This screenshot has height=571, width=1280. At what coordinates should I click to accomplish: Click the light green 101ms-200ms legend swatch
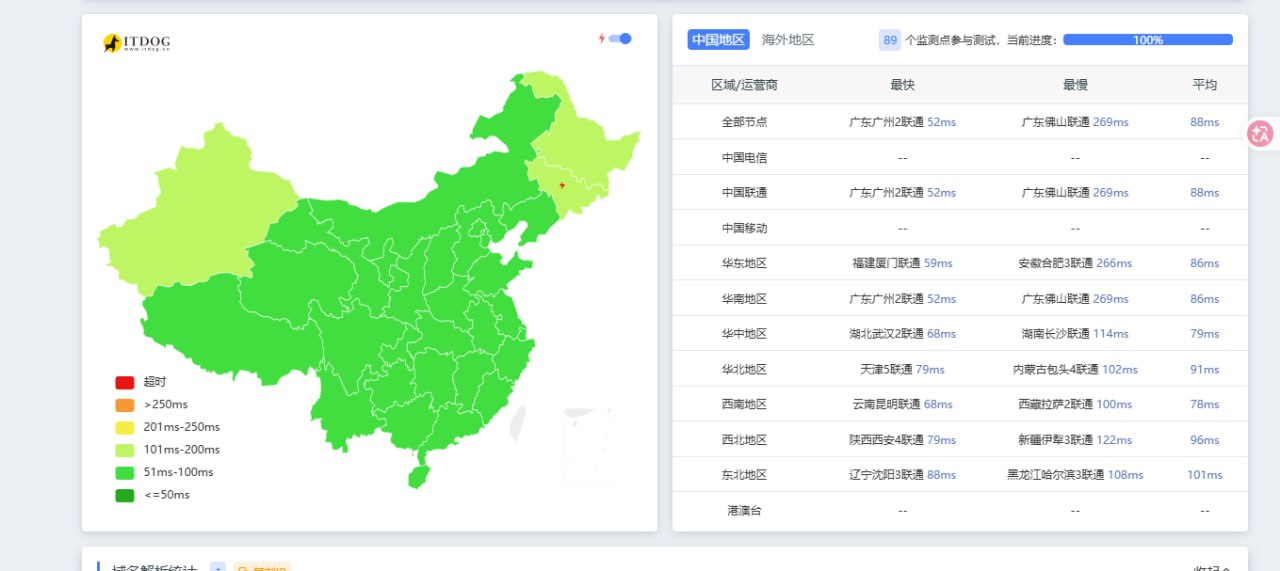125,450
